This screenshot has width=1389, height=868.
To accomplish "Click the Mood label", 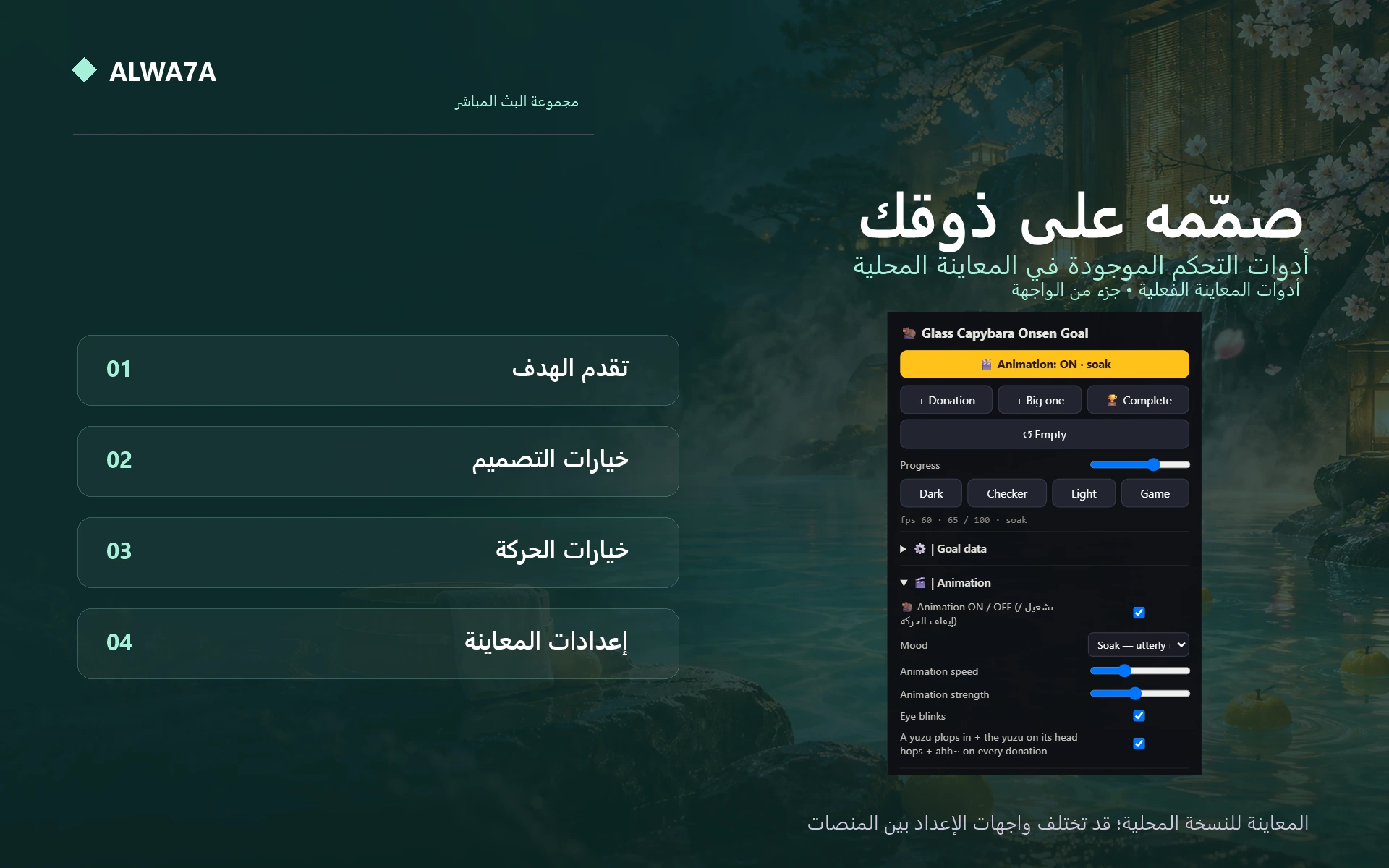I will pos(914,645).
